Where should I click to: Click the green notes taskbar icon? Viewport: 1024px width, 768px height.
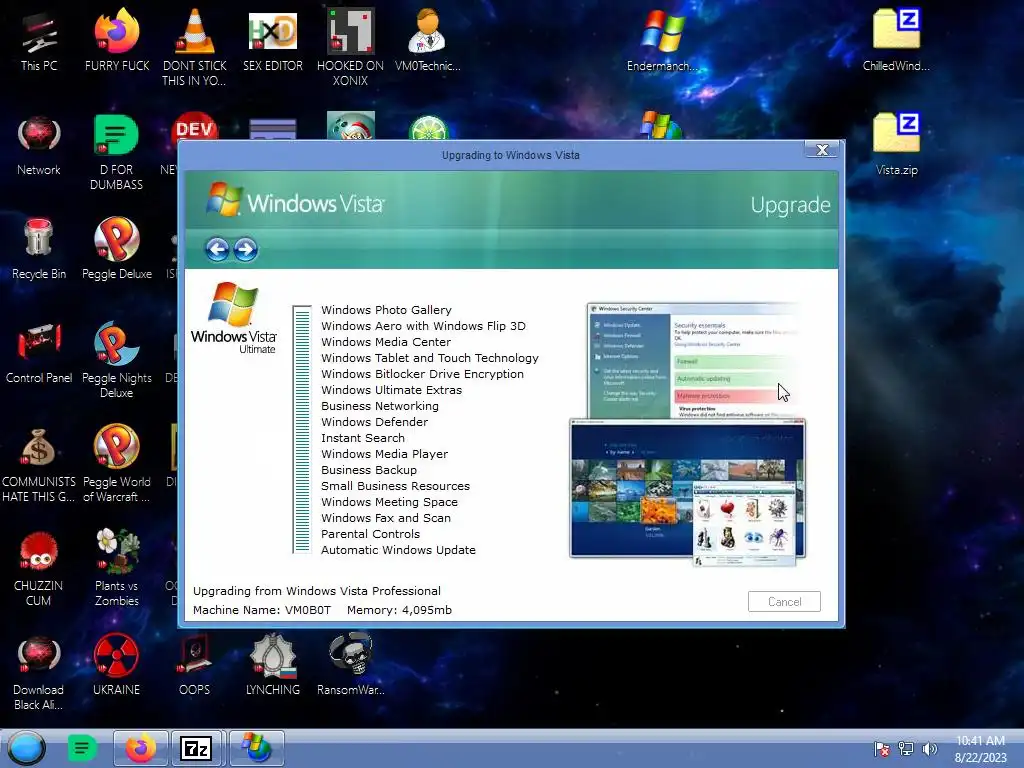(x=82, y=748)
